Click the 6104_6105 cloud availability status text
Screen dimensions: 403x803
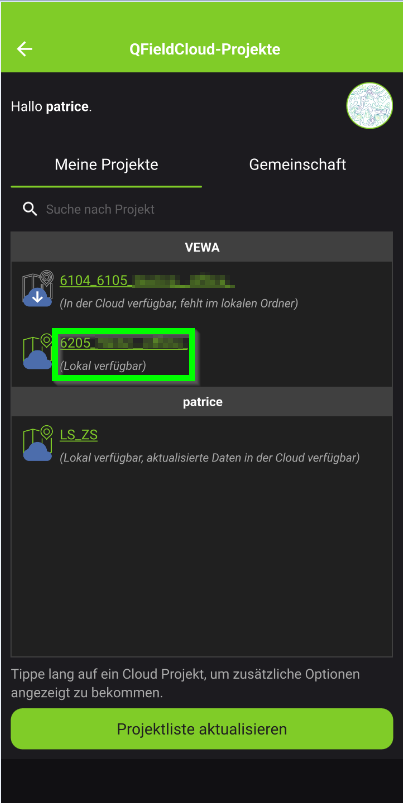179,303
